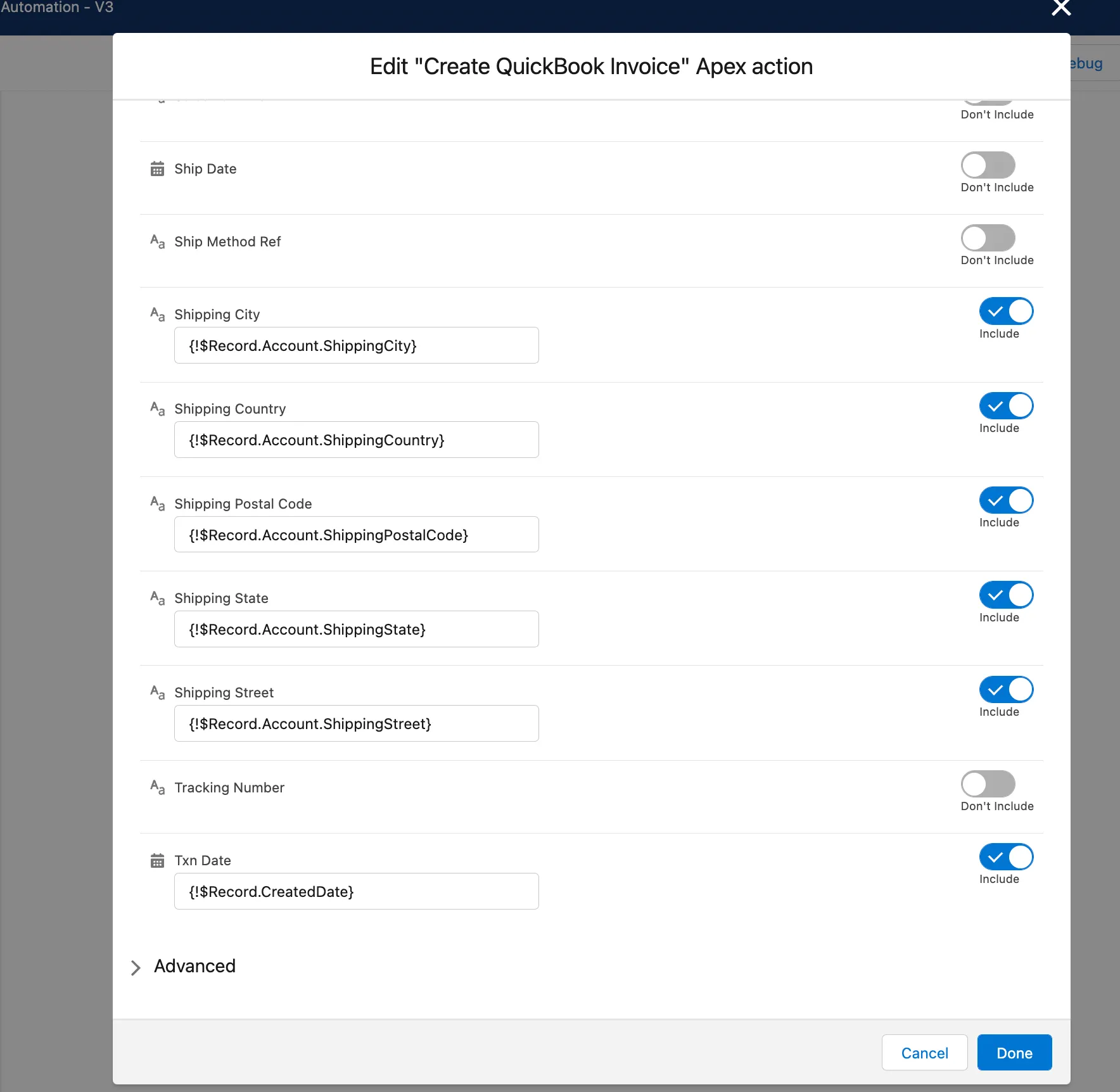Disable the Shipping Country include toggle
This screenshot has height=1092, width=1120.
[1006, 405]
